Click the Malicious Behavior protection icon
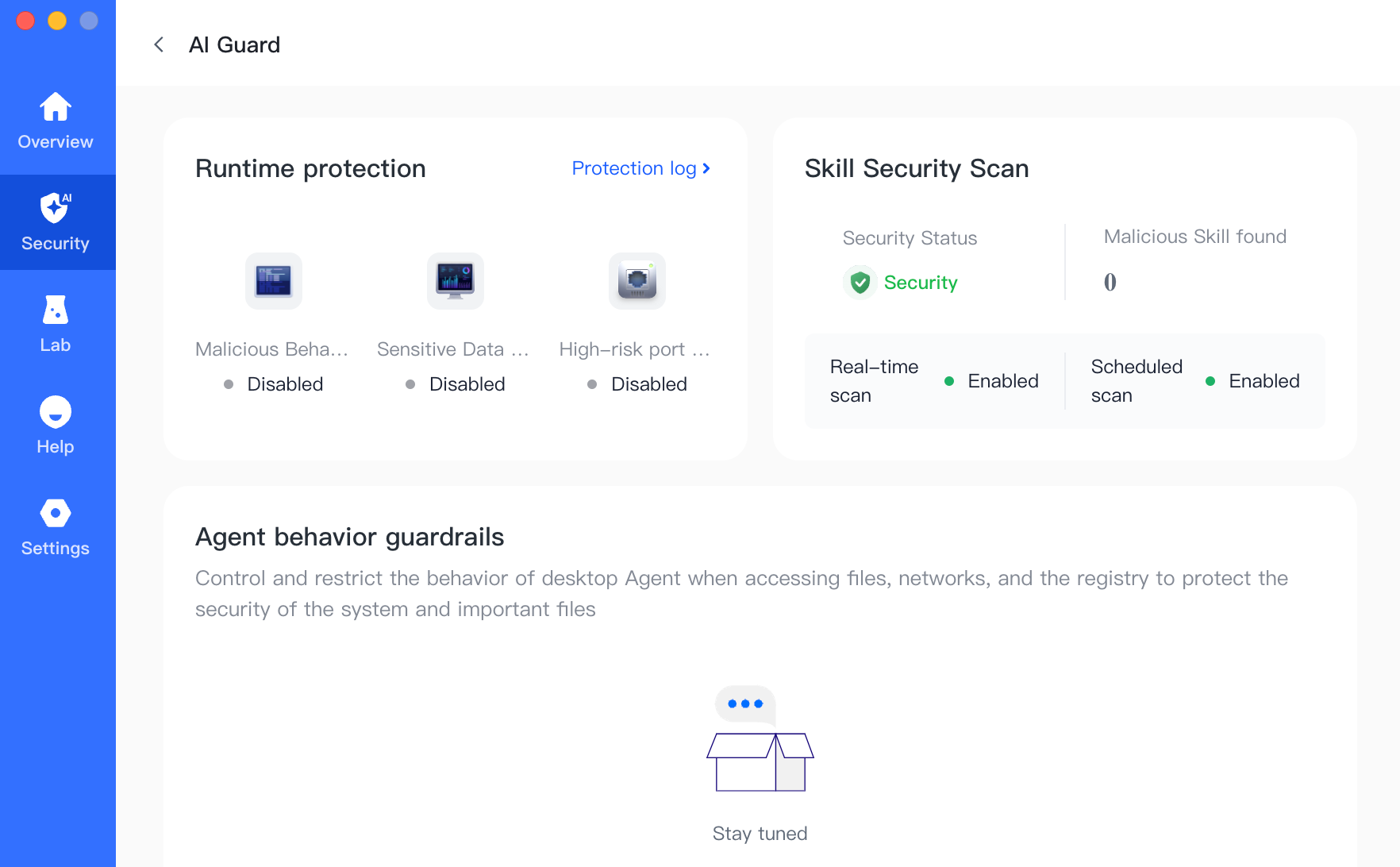This screenshot has width=1400, height=867. 273,281
